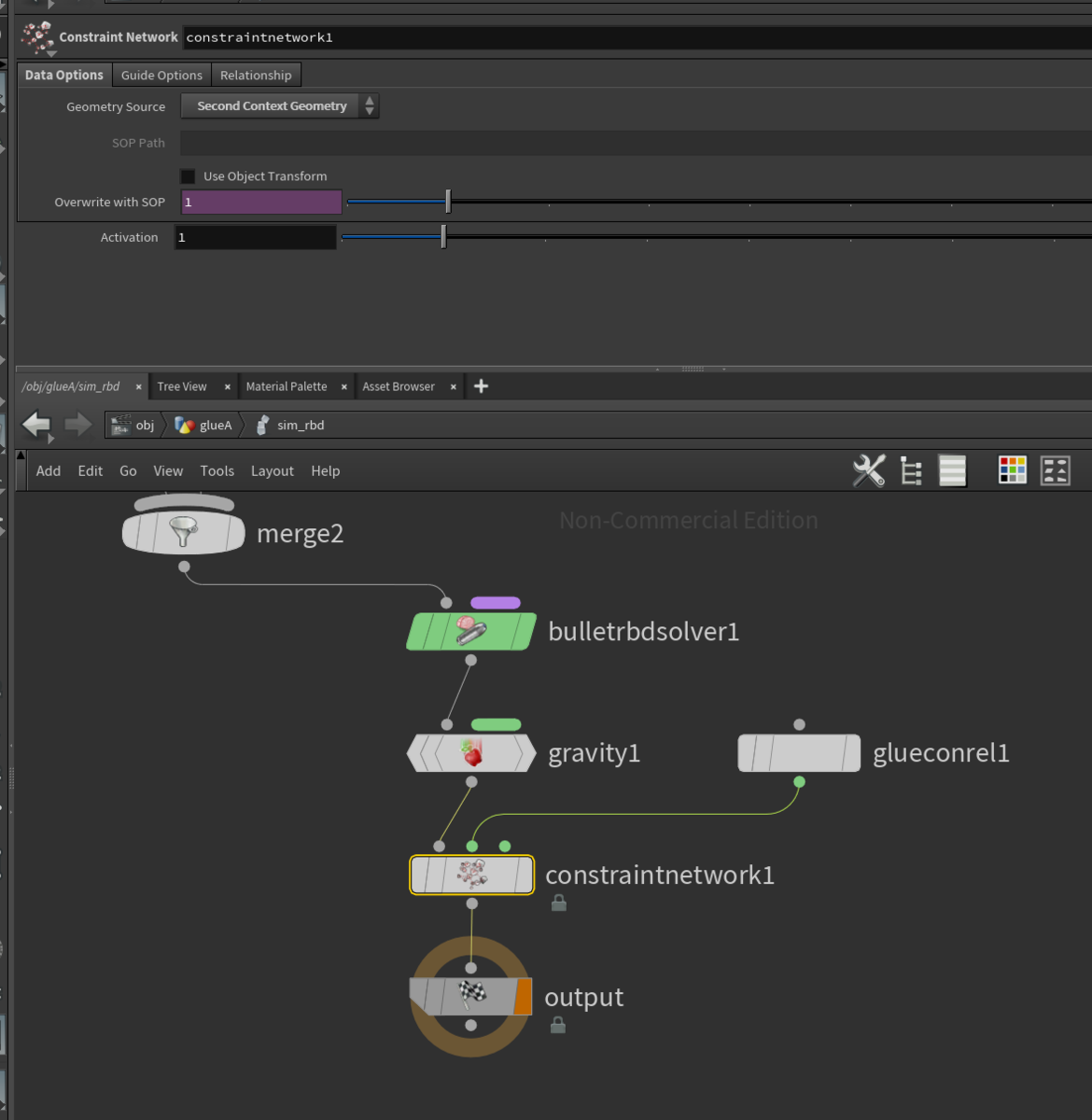Open network editor tool menu wrench icon
The image size is (1092, 1120).
(869, 470)
